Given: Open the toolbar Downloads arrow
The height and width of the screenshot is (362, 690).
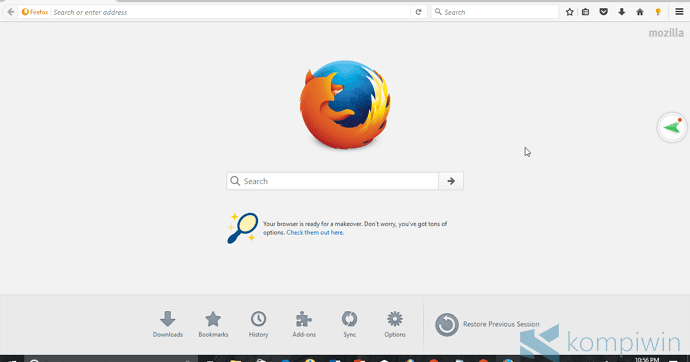Looking at the screenshot, I should [621, 12].
